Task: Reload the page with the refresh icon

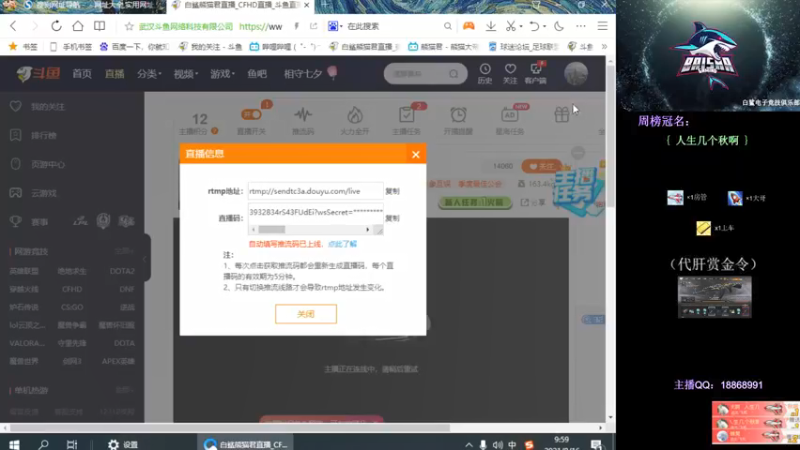Action: coord(56,26)
